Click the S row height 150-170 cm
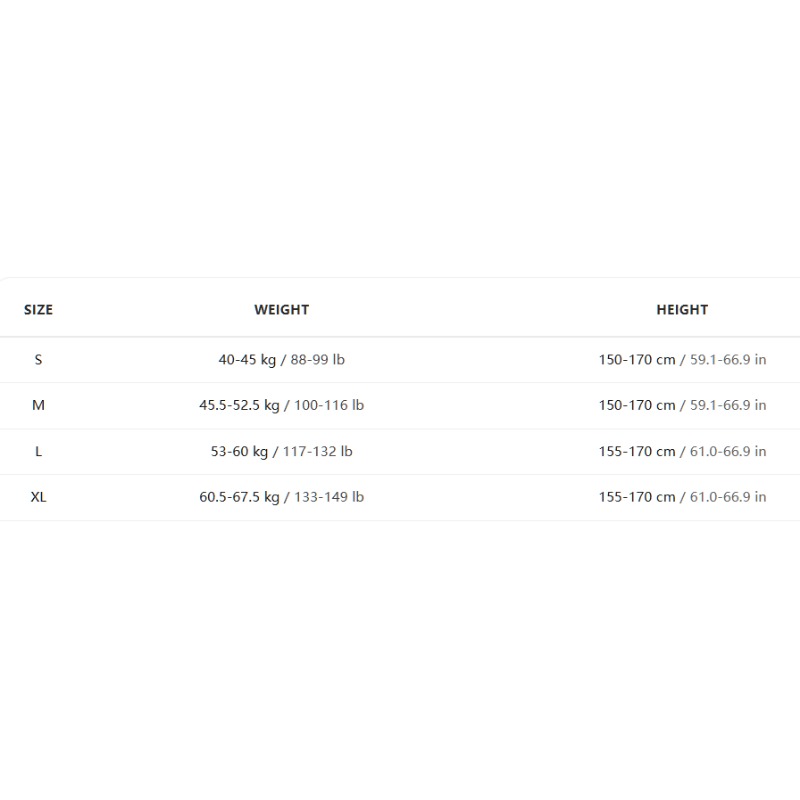800x800 pixels. [637, 360]
